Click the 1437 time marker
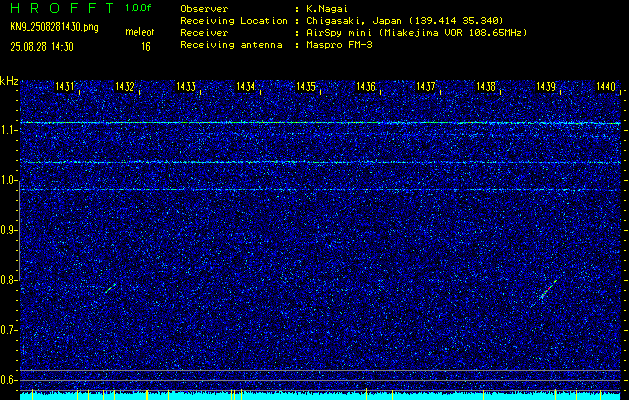This screenshot has height=400, width=629. click(426, 86)
